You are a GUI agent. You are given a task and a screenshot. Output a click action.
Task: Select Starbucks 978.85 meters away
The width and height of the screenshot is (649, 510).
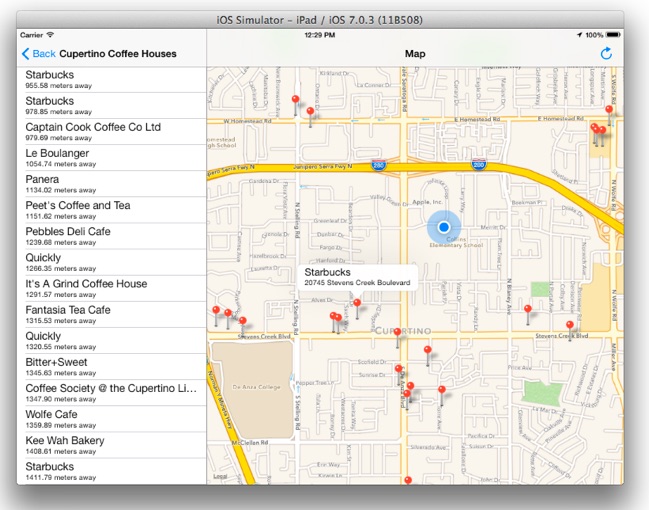(112, 106)
